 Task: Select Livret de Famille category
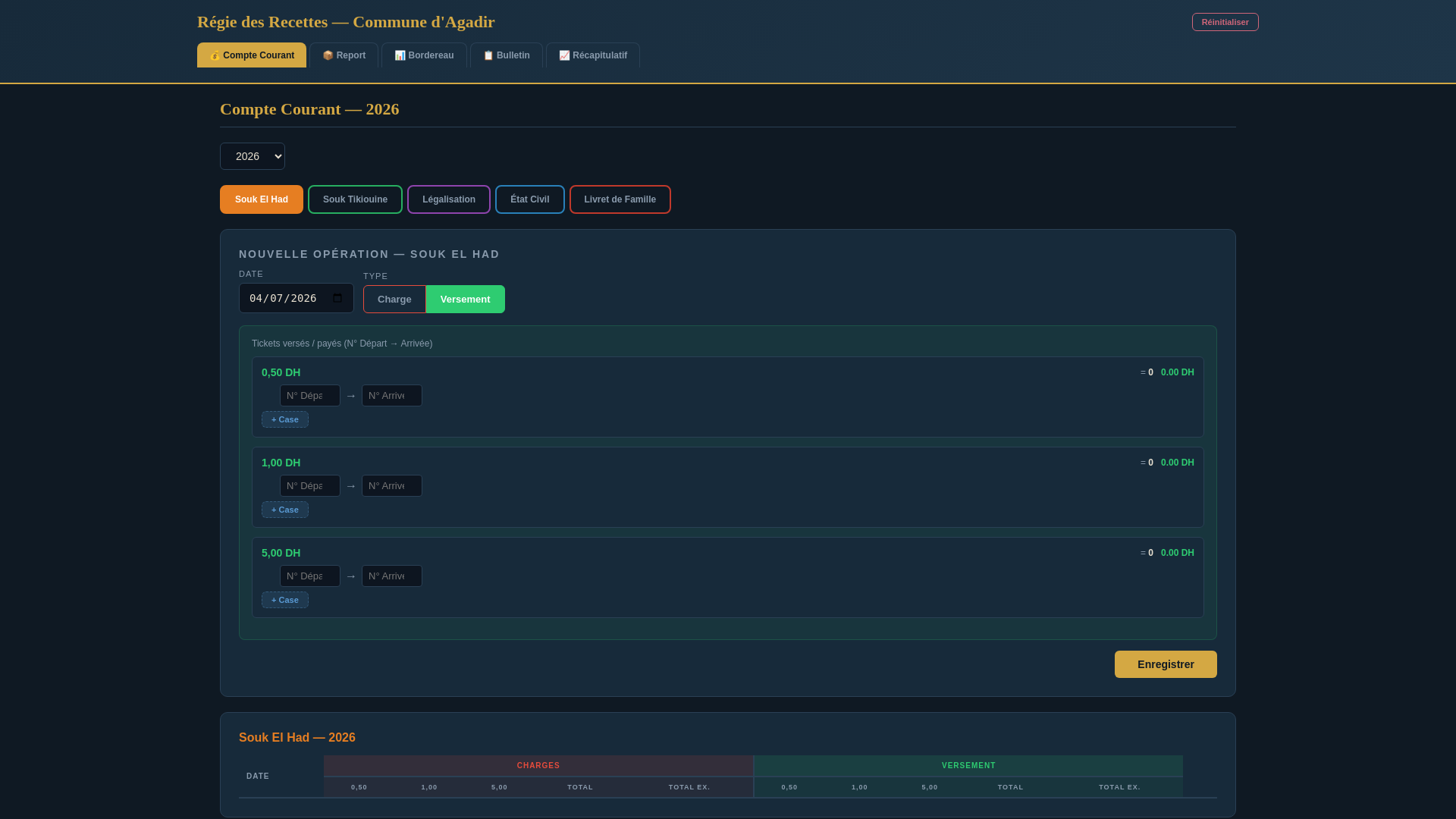(620, 199)
